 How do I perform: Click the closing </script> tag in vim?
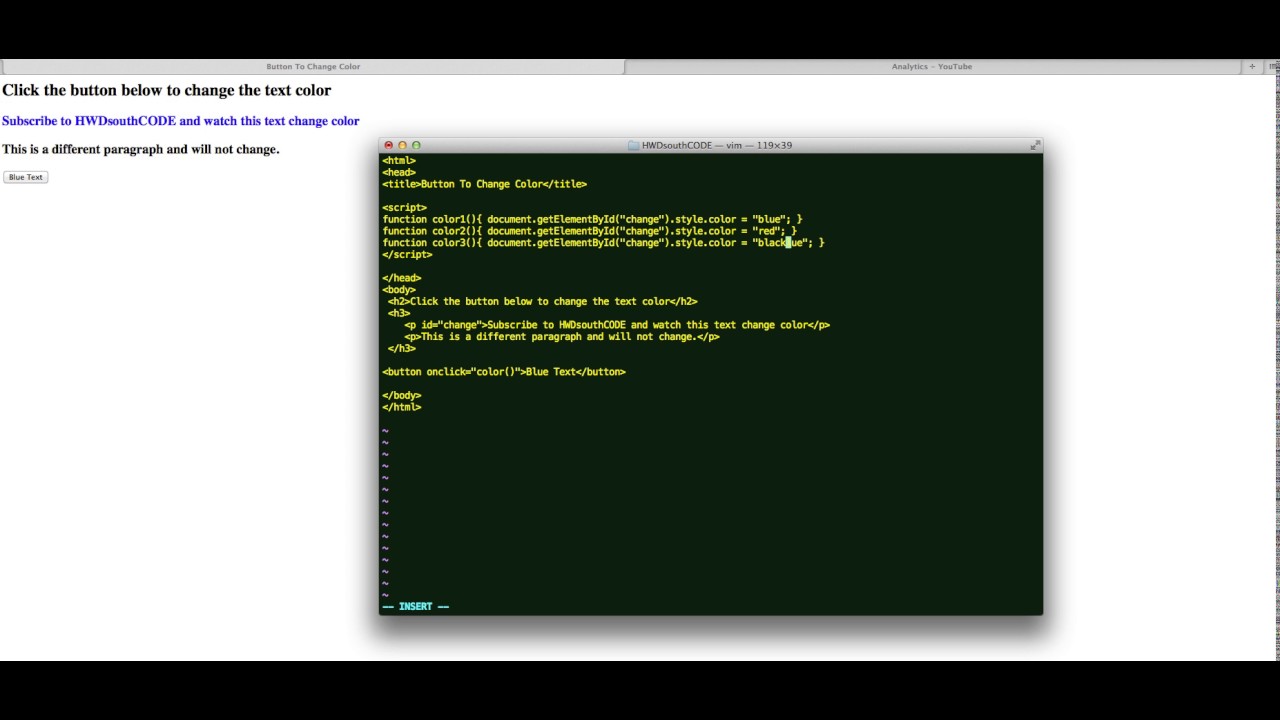407,255
